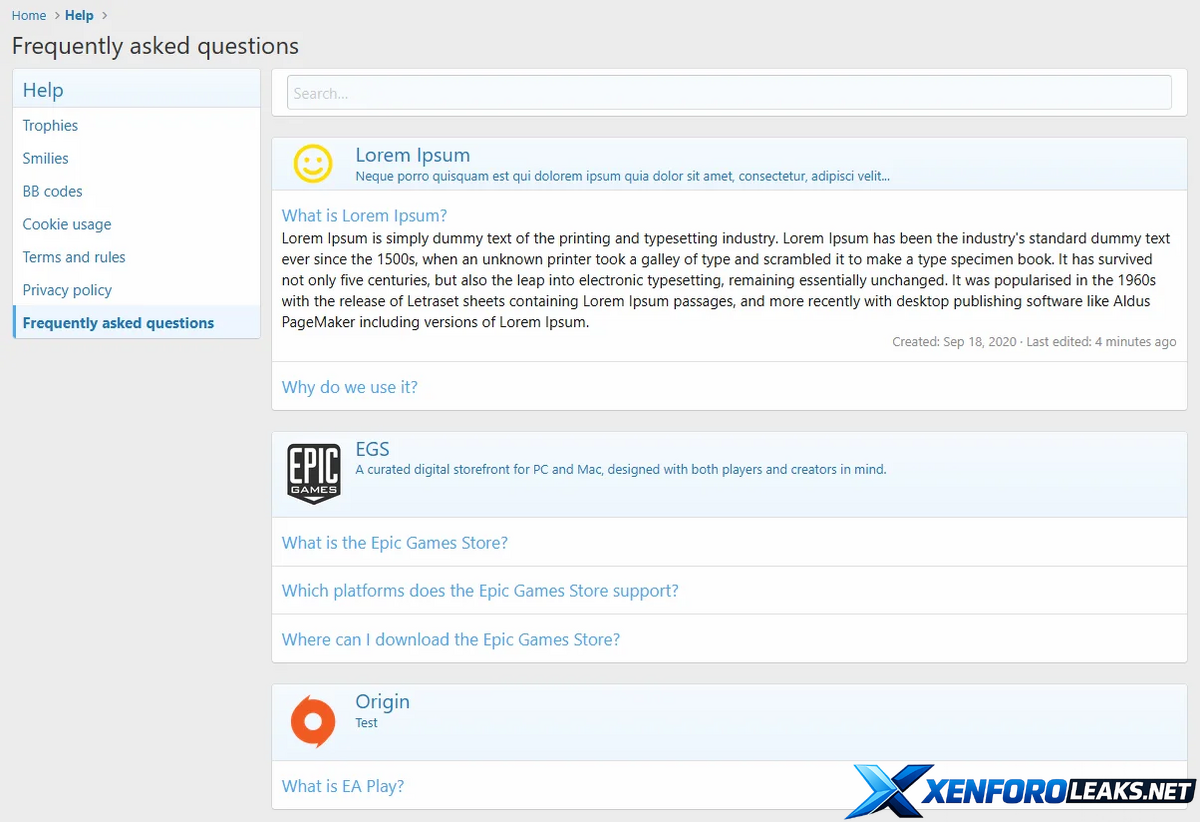Open Trophies in the Help sidebar
The image size is (1200, 822).
coord(50,126)
